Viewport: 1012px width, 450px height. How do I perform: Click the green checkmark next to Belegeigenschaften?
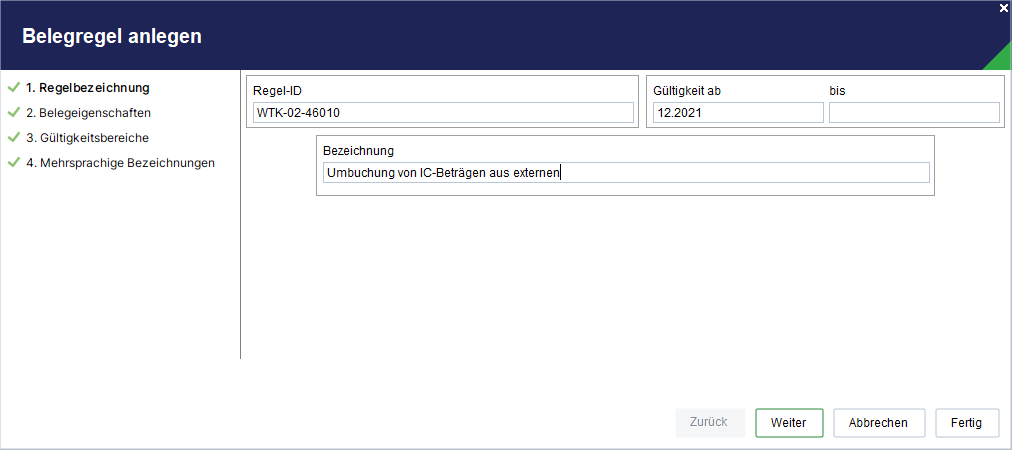point(14,112)
